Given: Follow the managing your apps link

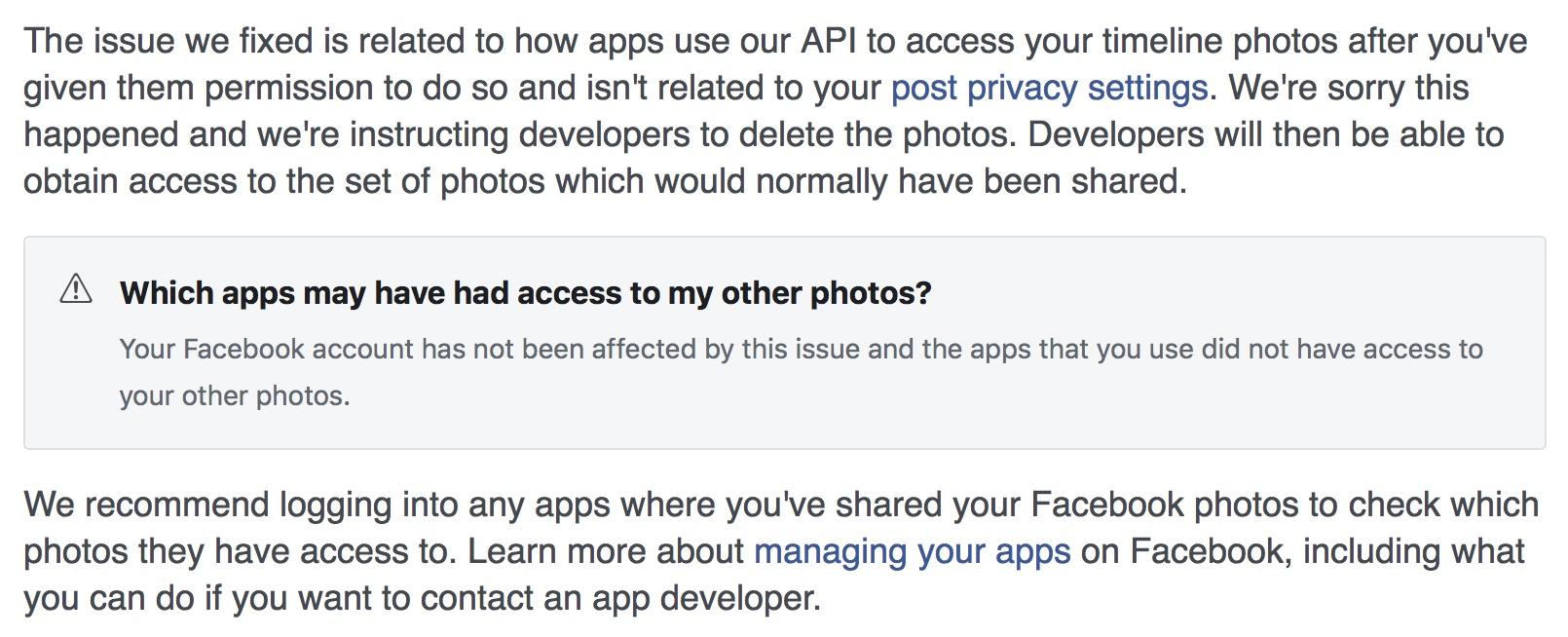Looking at the screenshot, I should (913, 552).
